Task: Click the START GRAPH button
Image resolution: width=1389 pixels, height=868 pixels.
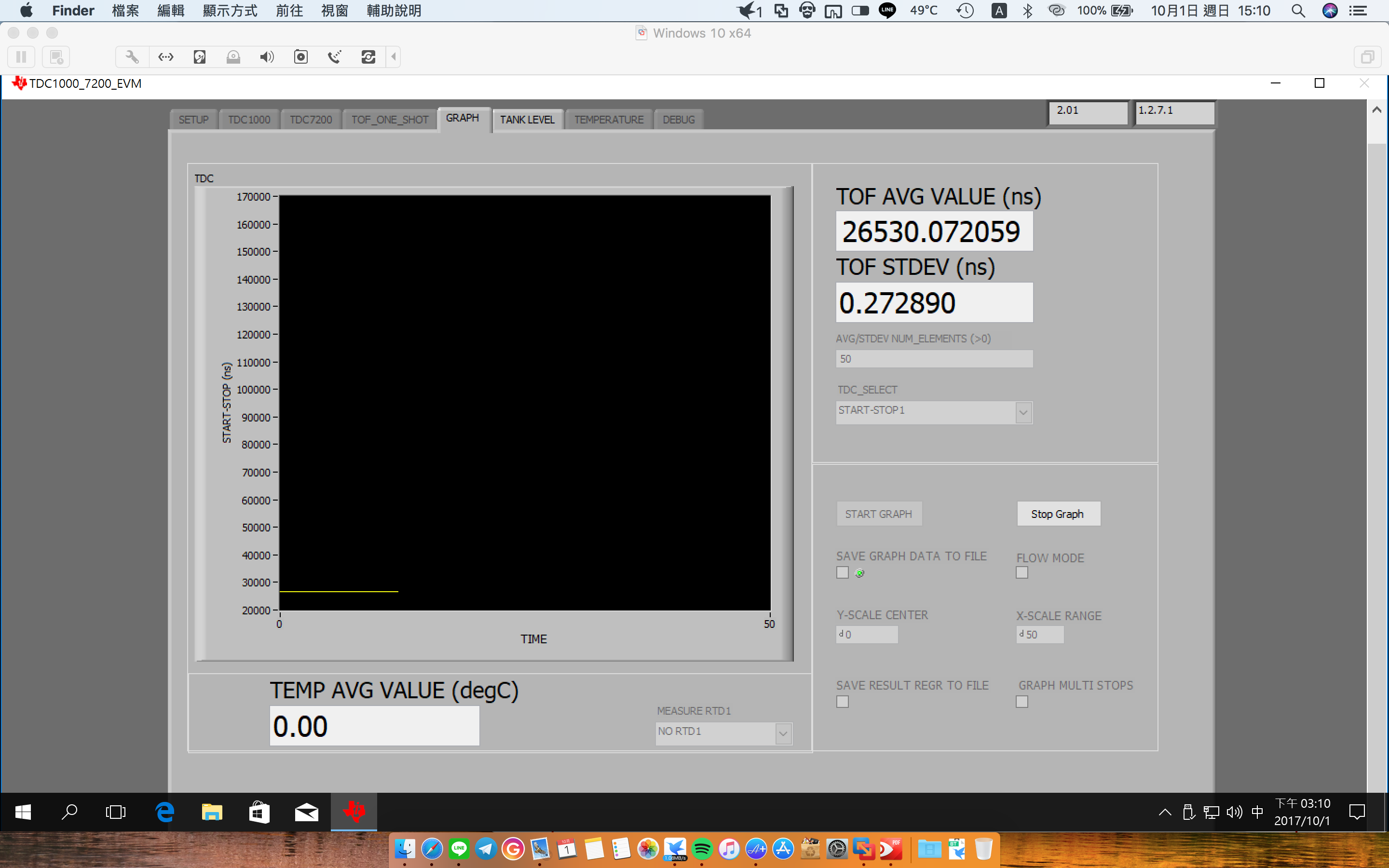Action: click(x=878, y=514)
